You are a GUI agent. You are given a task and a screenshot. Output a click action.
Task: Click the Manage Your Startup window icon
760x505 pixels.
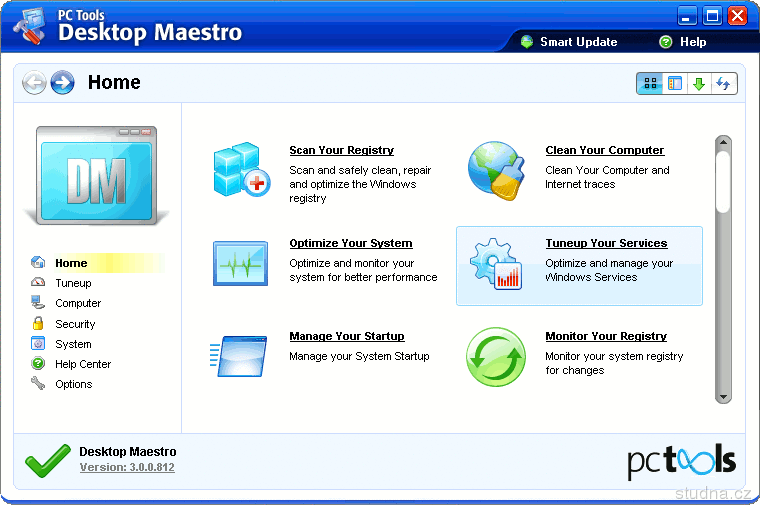point(238,356)
